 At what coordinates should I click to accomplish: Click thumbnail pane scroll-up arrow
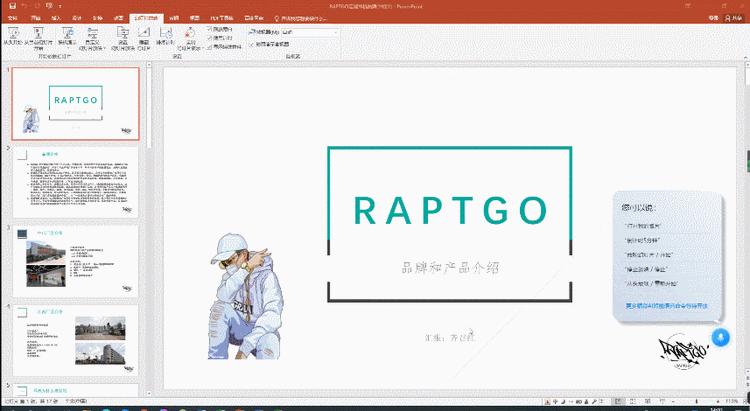point(149,65)
